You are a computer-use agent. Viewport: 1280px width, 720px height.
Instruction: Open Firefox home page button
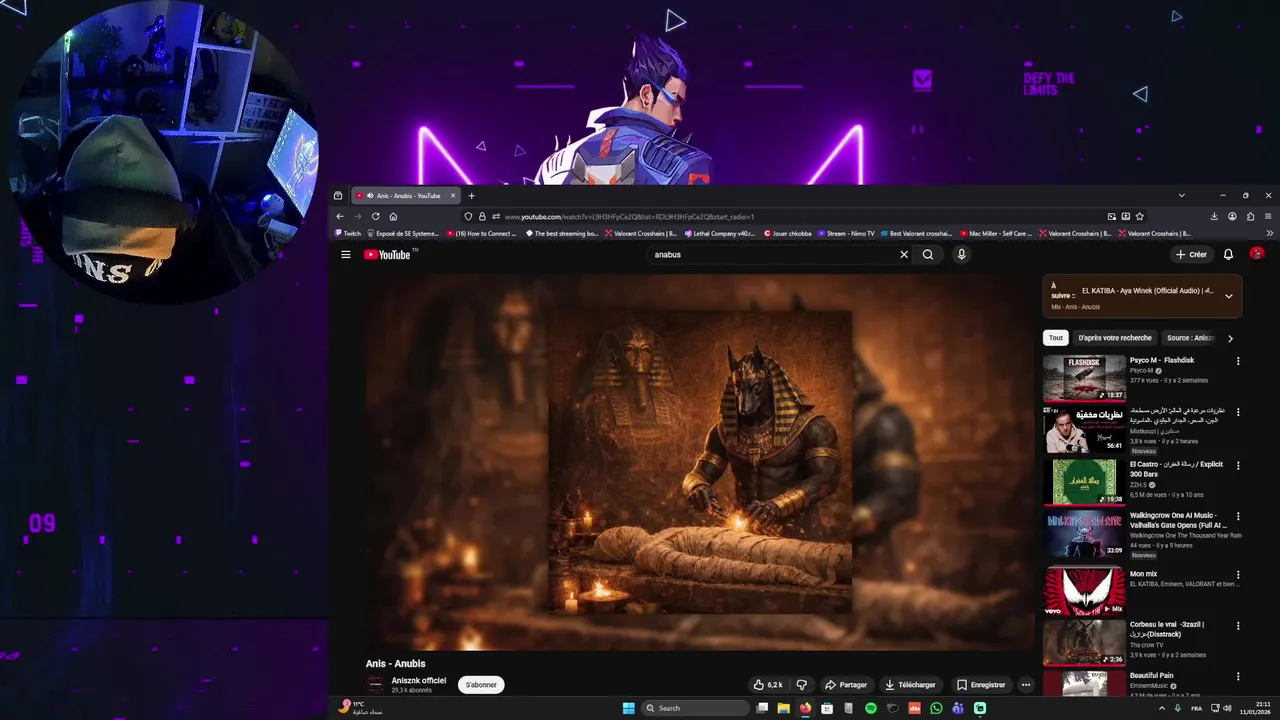pos(393,216)
